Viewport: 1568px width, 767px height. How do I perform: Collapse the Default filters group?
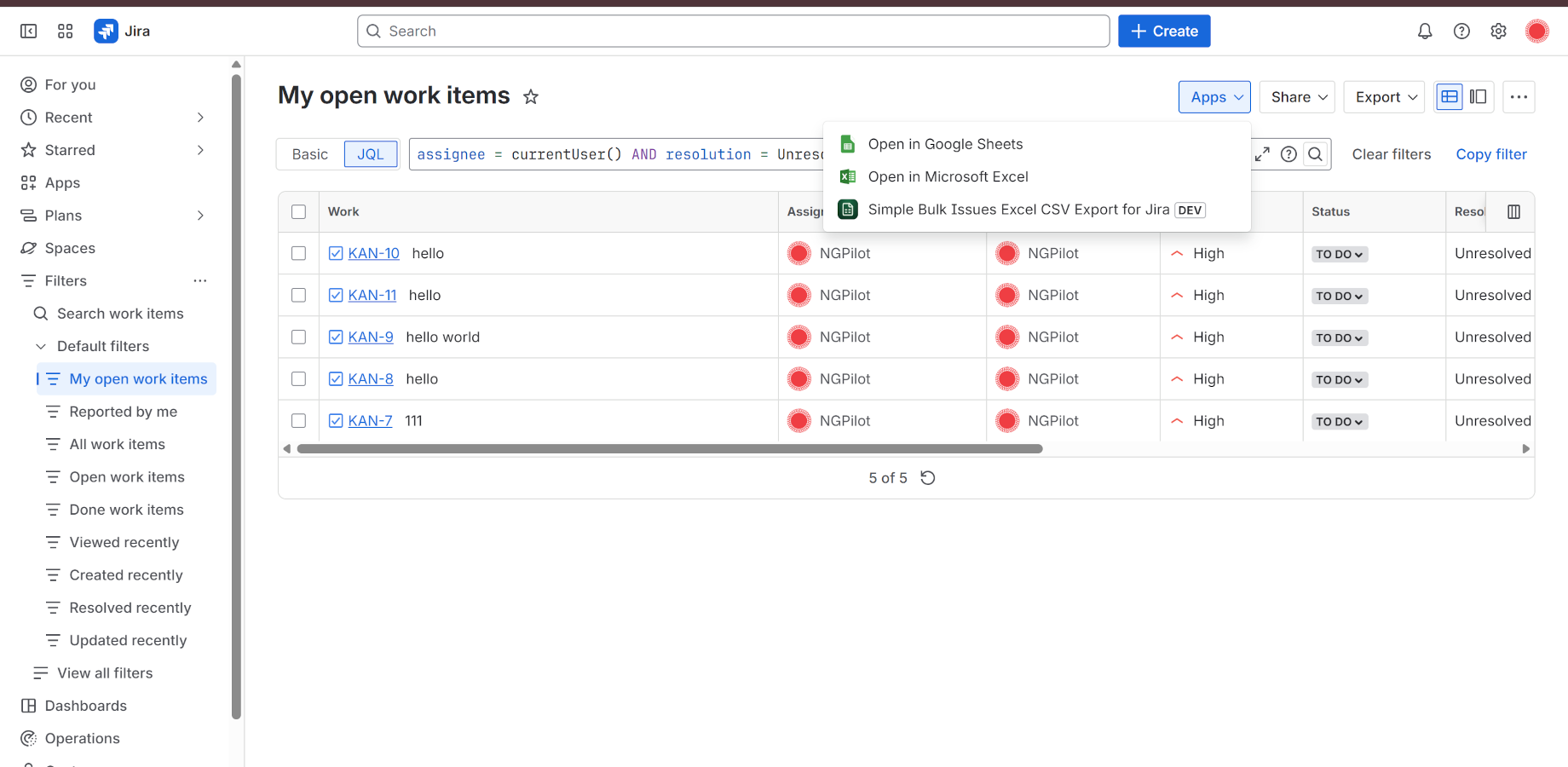(41, 346)
